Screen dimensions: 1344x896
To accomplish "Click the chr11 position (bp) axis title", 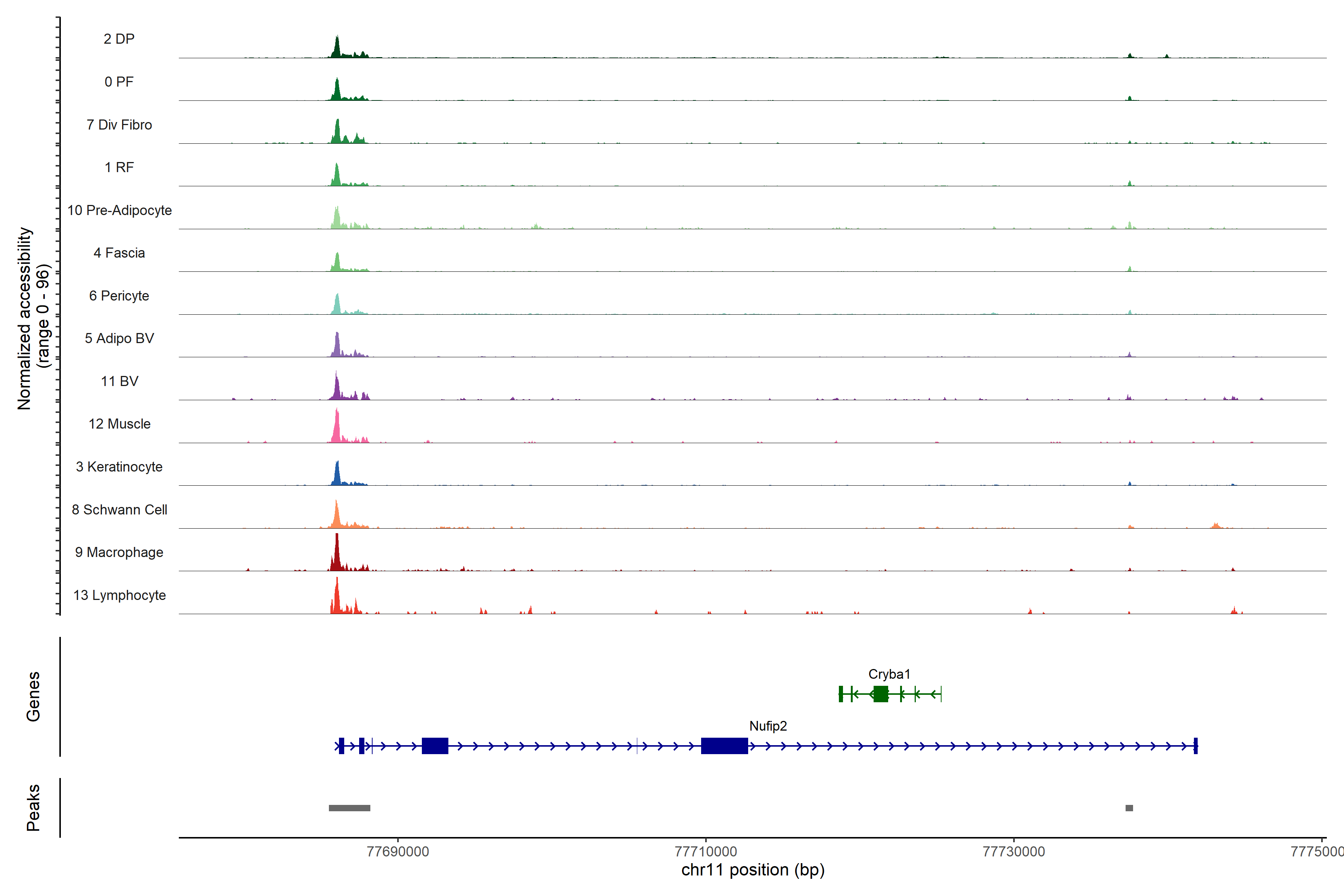I will 753,870.
